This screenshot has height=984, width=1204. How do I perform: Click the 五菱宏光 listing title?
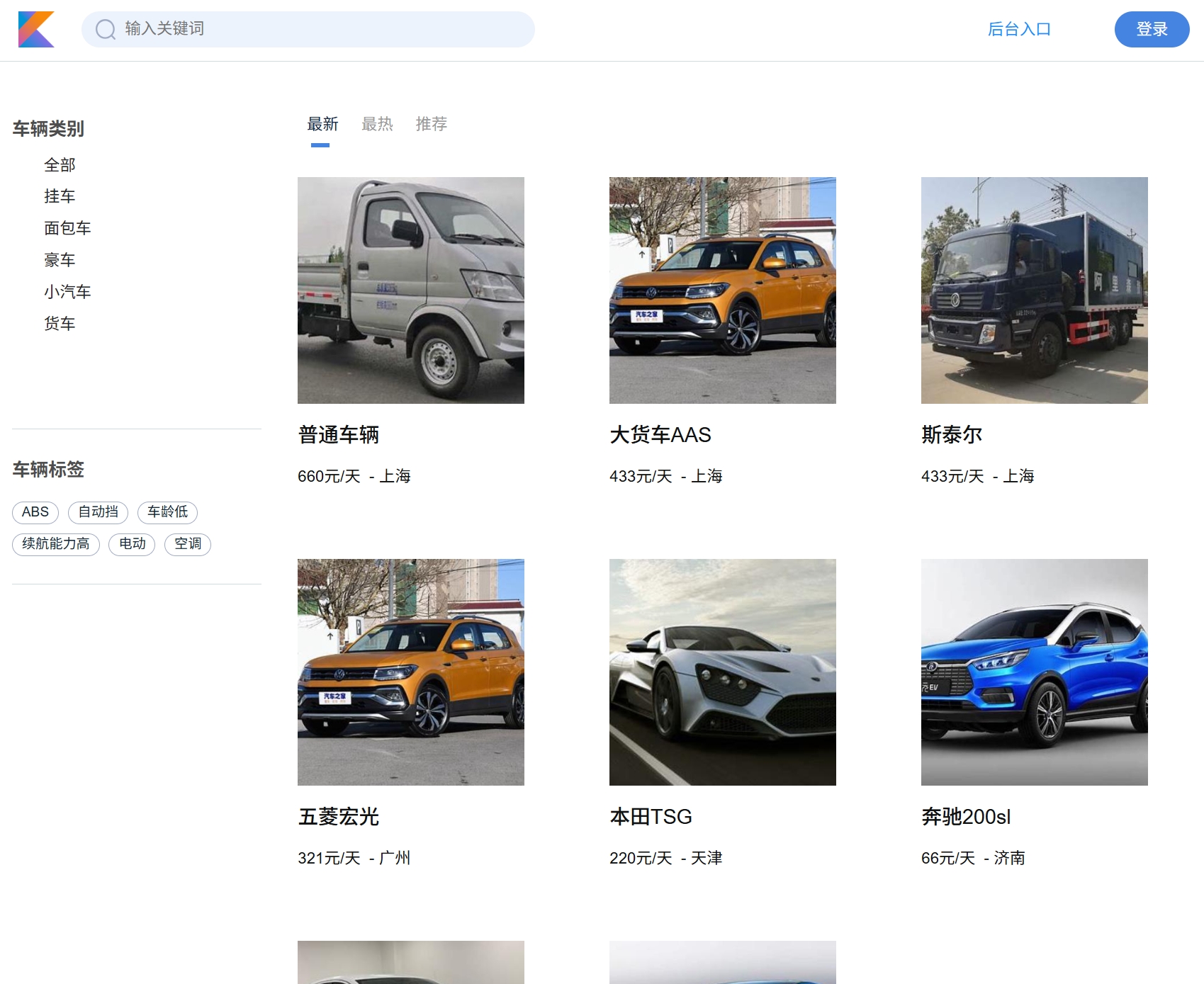pos(338,817)
